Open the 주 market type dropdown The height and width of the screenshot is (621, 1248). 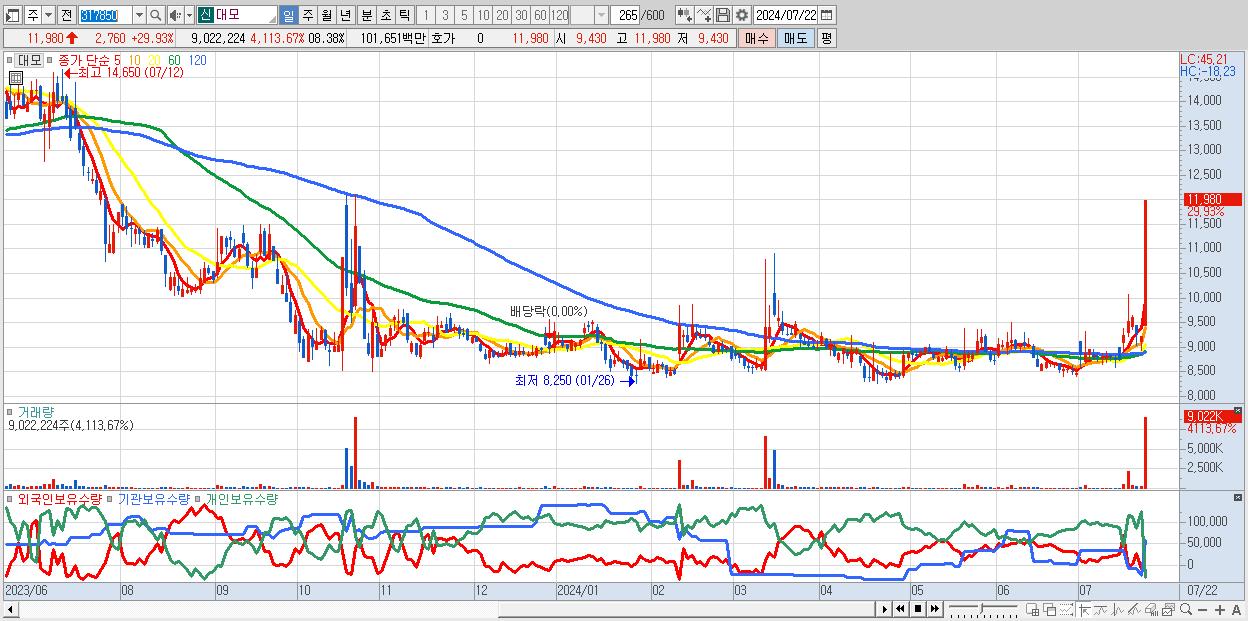coord(49,15)
